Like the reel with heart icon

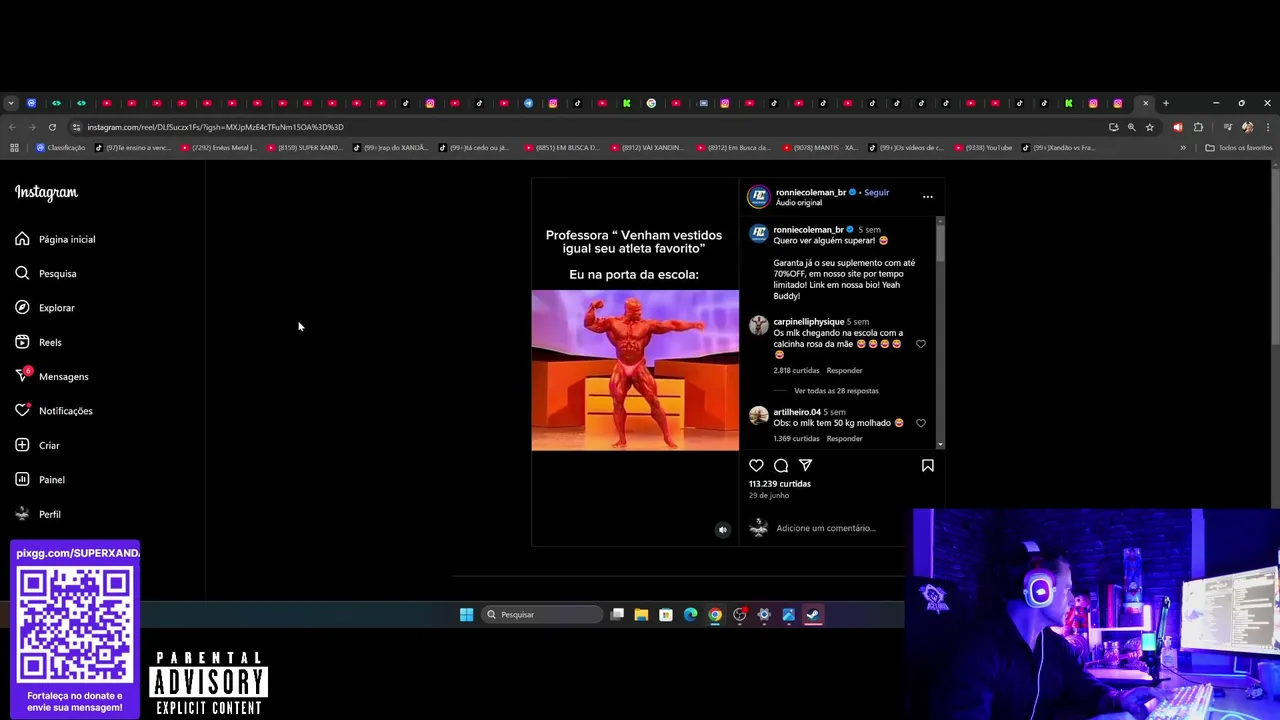click(756, 465)
